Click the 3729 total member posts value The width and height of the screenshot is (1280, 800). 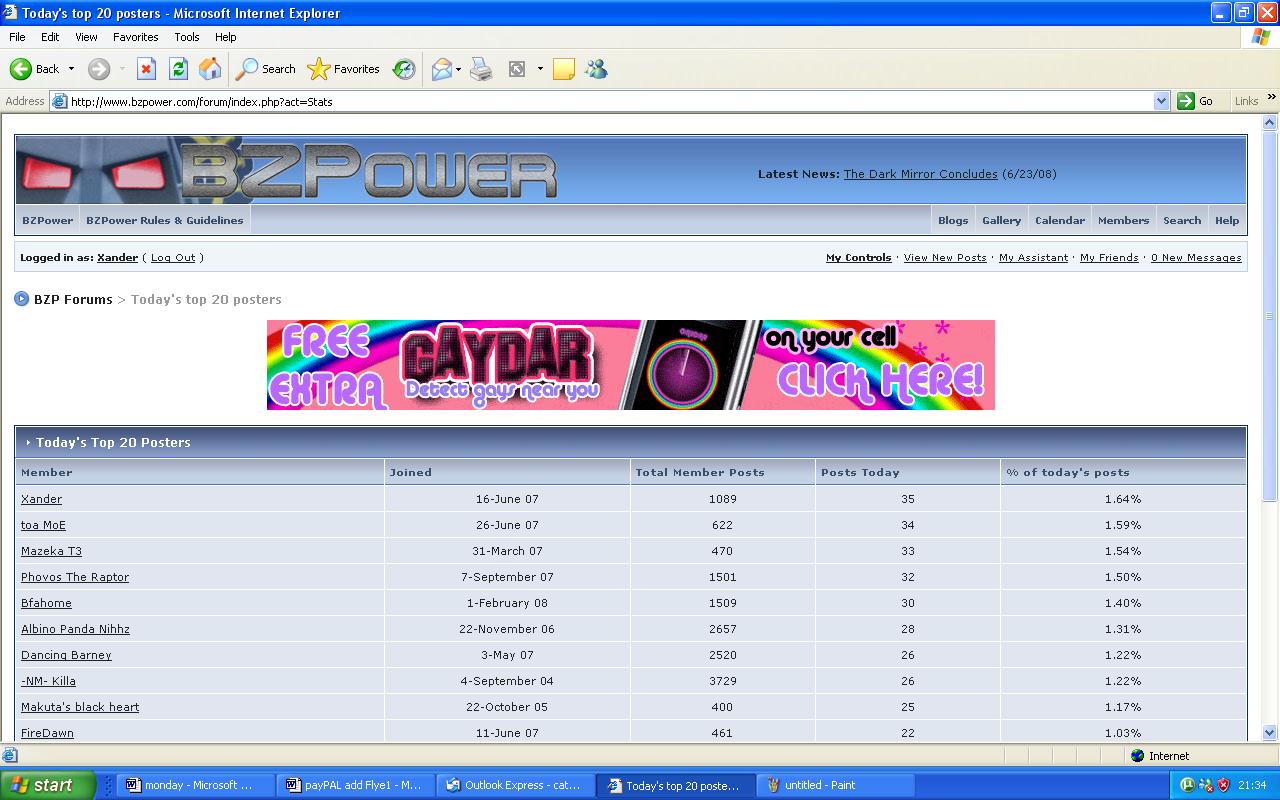coord(723,681)
